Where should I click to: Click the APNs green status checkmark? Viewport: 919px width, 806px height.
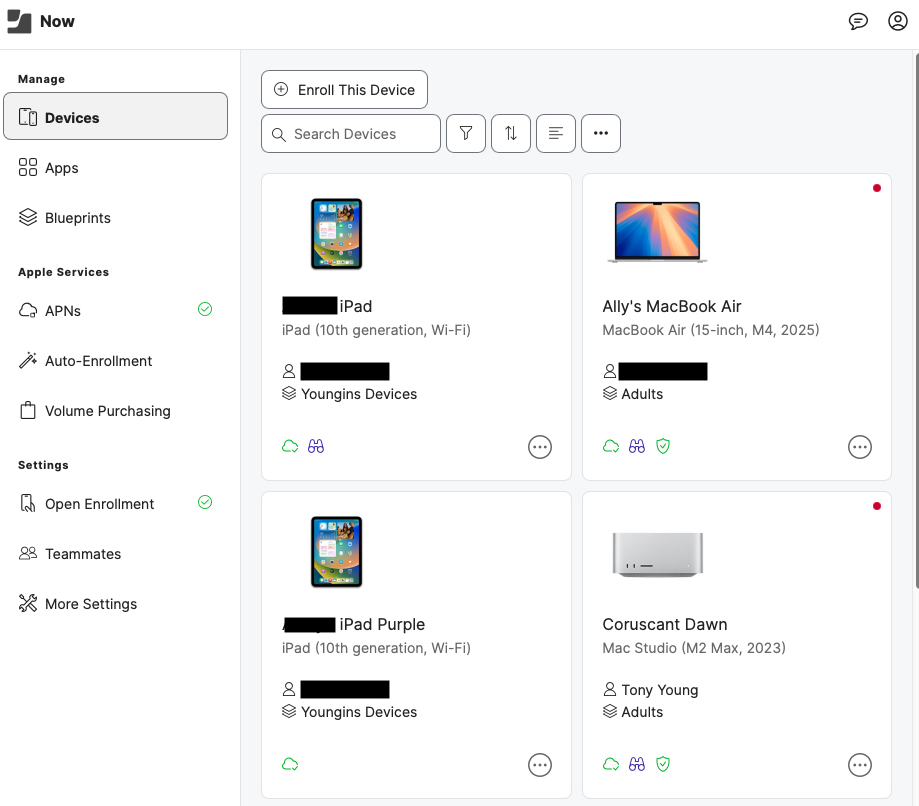(205, 309)
